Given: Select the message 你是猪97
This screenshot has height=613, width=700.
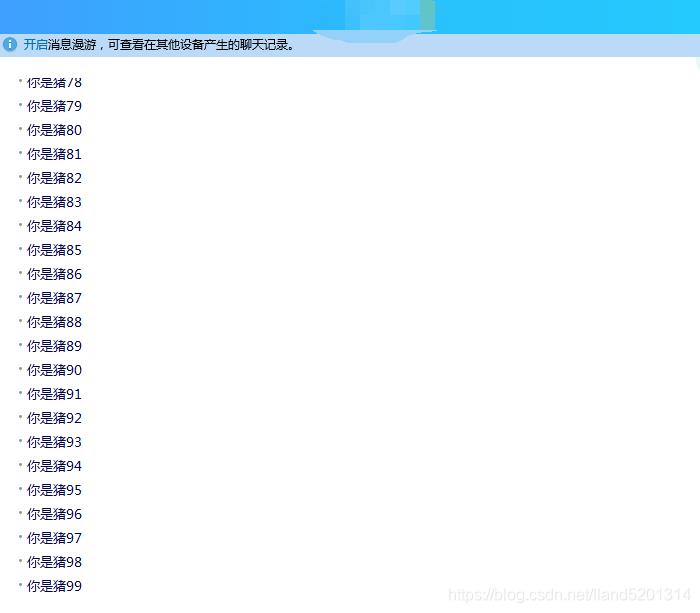Looking at the screenshot, I should [54, 538].
